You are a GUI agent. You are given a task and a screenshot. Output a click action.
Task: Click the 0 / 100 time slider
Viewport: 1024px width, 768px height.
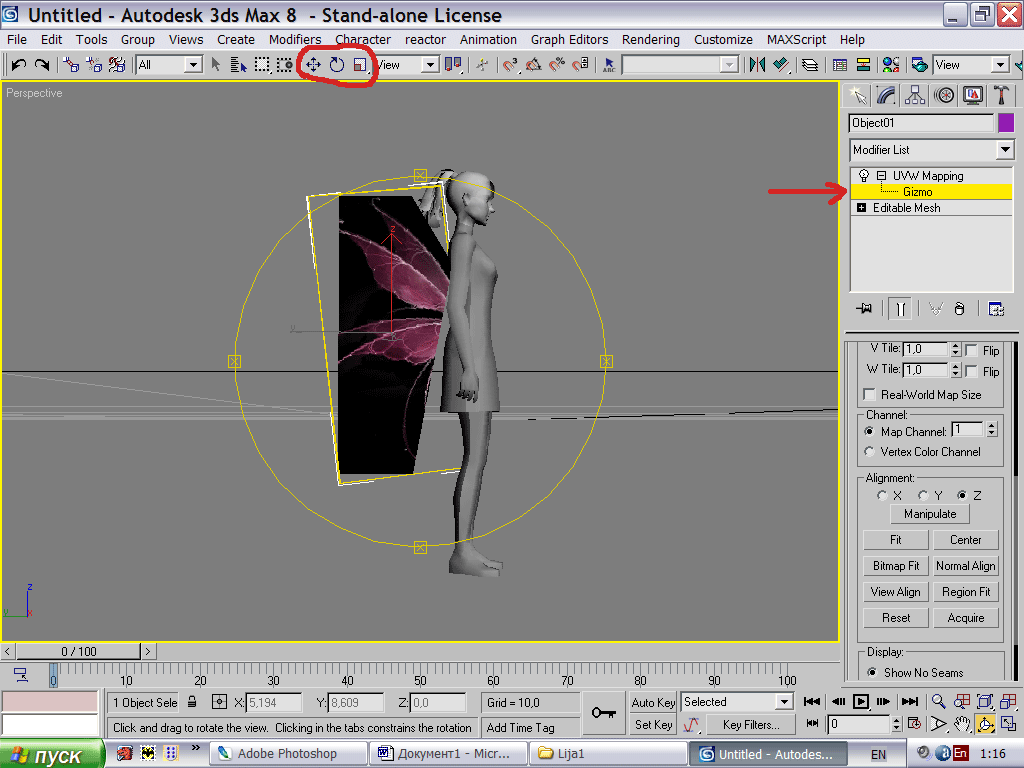pyautogui.click(x=78, y=651)
